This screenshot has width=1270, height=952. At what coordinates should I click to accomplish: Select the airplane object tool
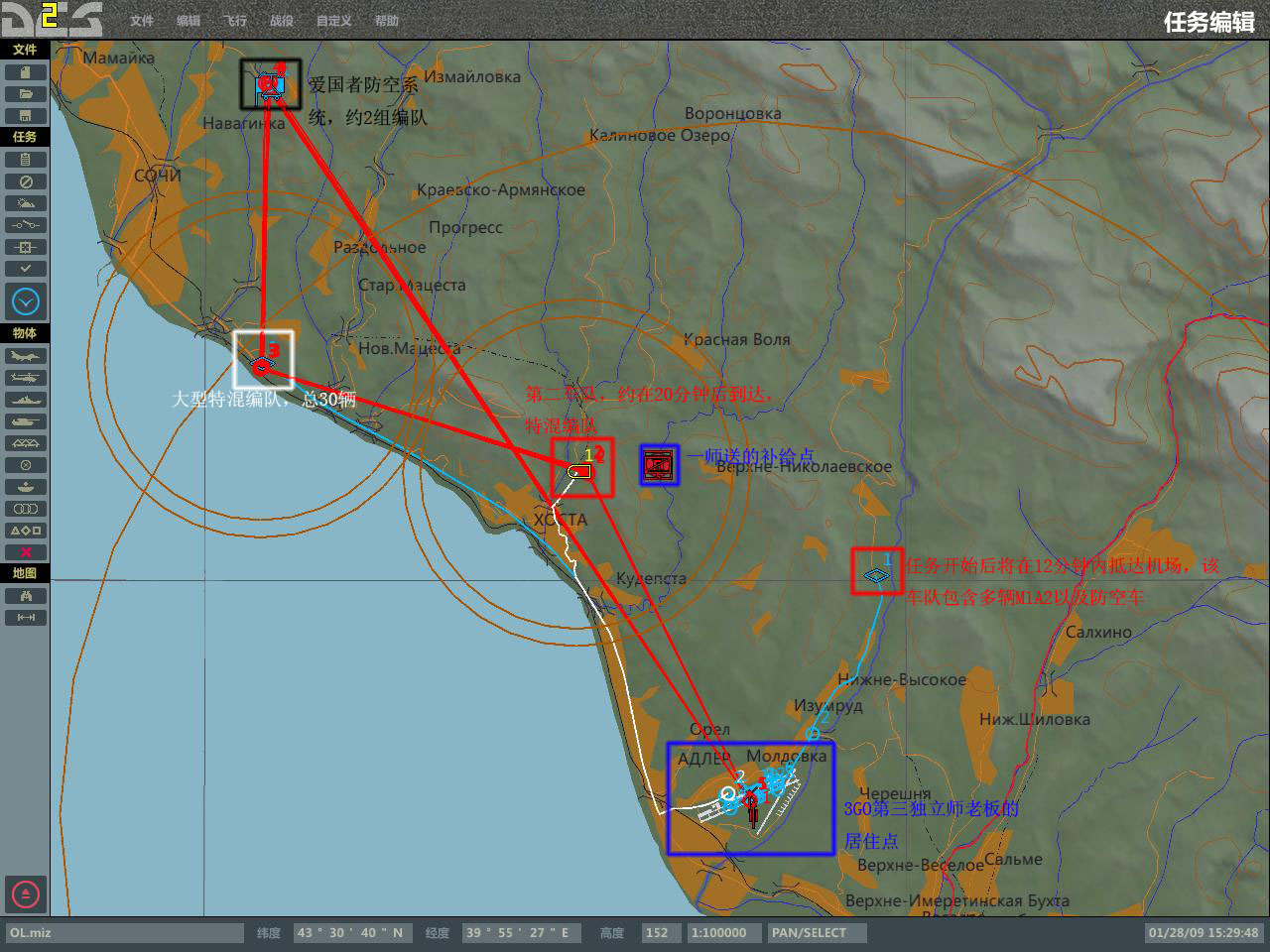[x=25, y=356]
